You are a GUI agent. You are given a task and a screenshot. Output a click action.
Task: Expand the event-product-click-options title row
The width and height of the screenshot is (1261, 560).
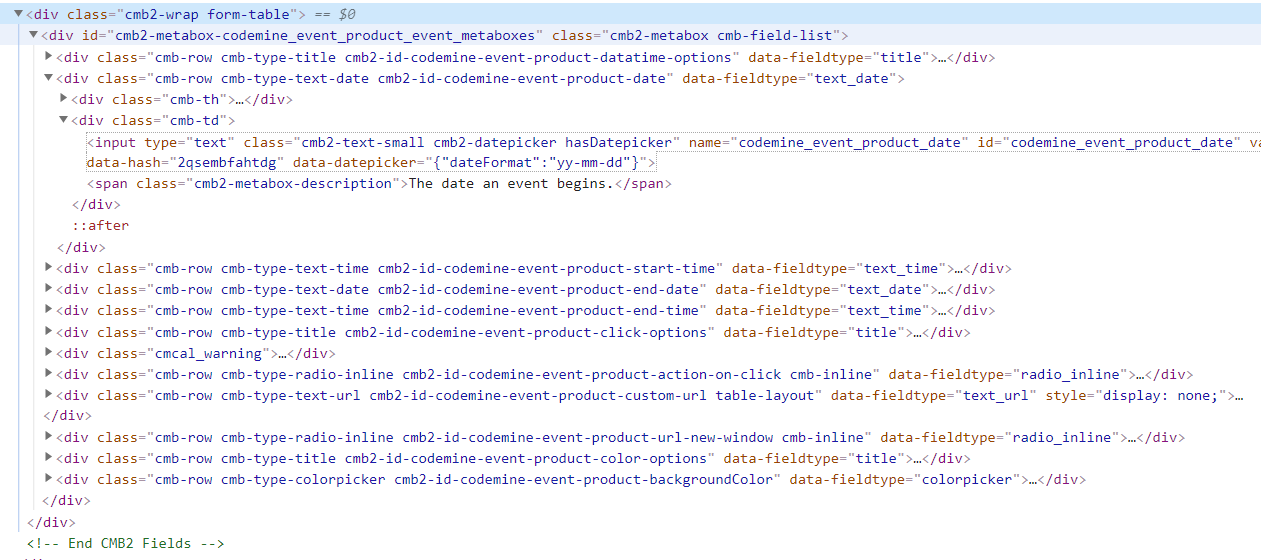point(49,332)
